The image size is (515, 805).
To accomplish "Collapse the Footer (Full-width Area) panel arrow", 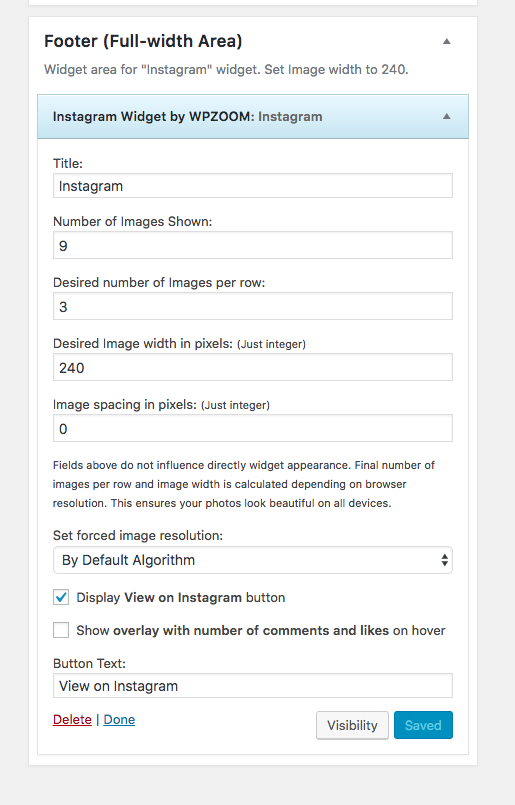I will pos(447,41).
